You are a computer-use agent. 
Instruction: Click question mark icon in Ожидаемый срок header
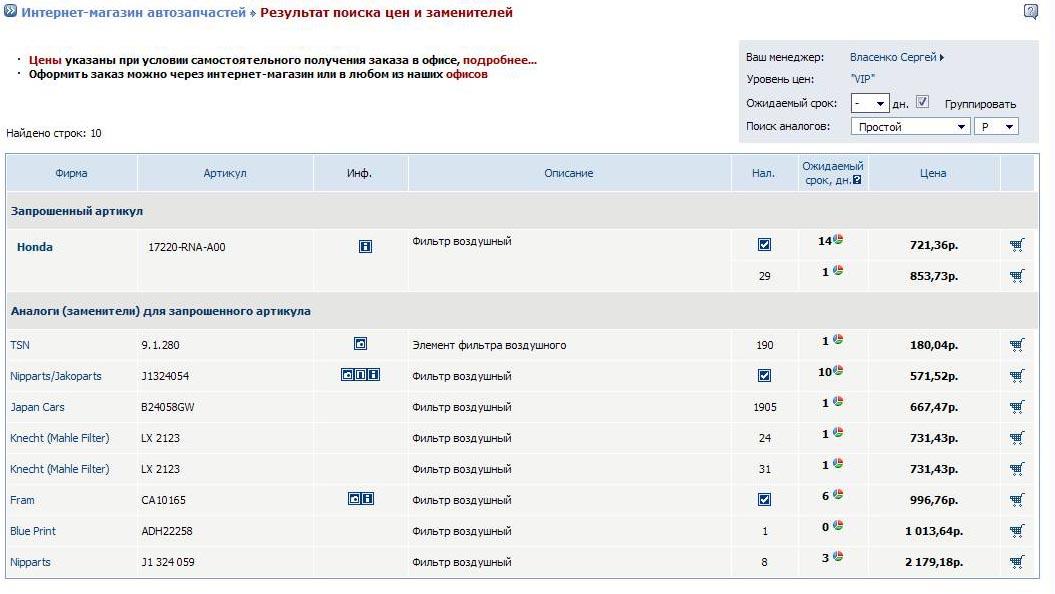coord(857,180)
